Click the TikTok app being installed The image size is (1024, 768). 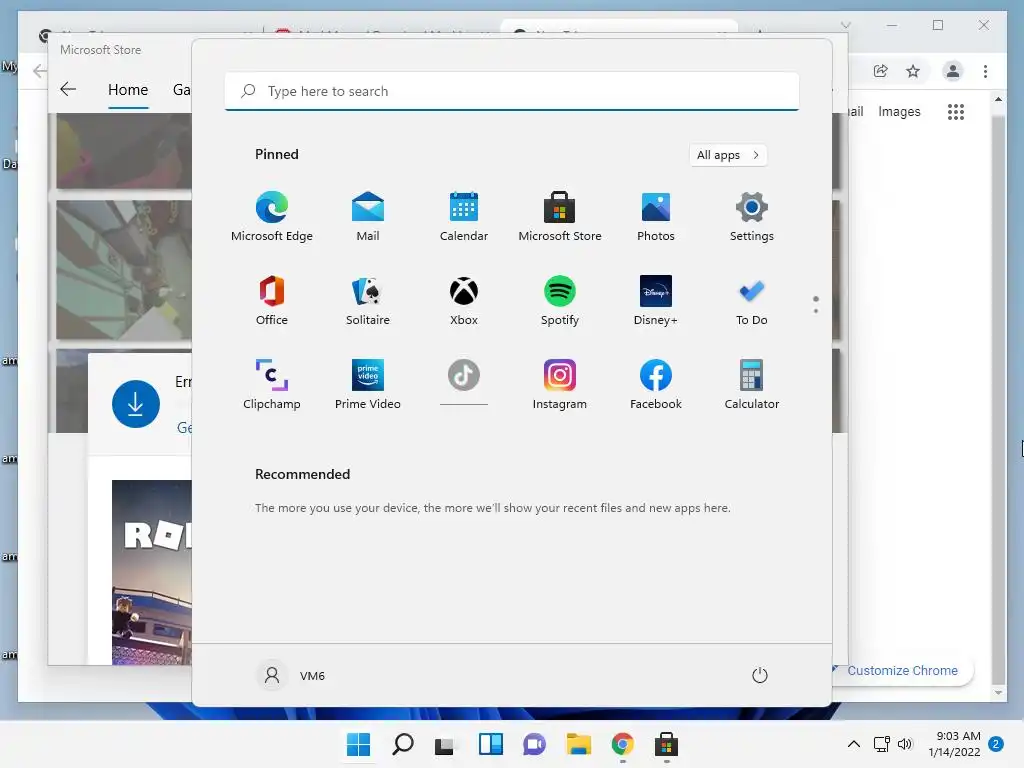[x=464, y=383]
